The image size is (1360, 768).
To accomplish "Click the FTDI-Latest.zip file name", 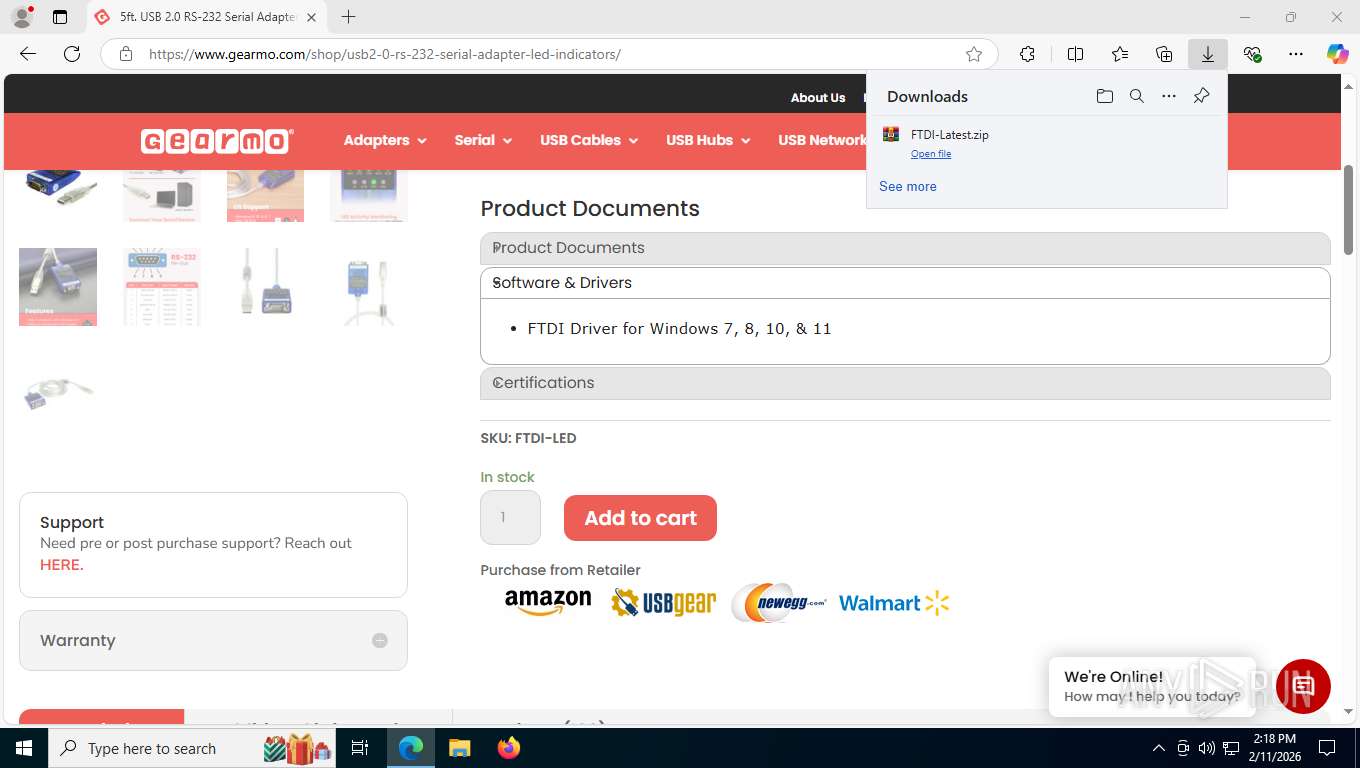I will coord(950,134).
